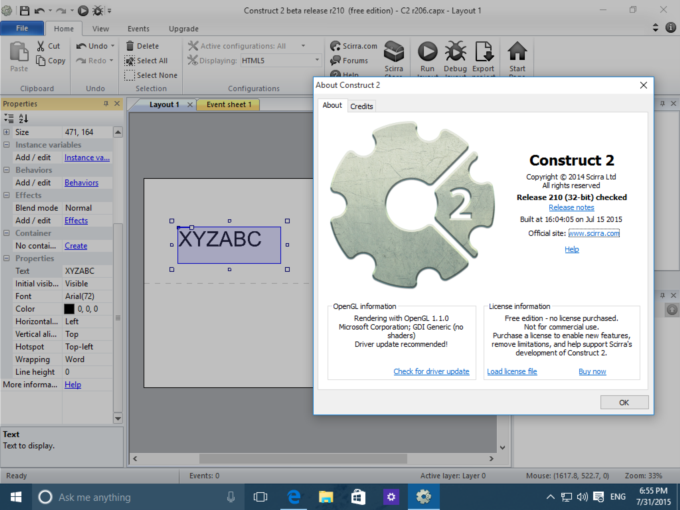Click the quick access Run layout icon
680x510 pixels.
[83, 10]
